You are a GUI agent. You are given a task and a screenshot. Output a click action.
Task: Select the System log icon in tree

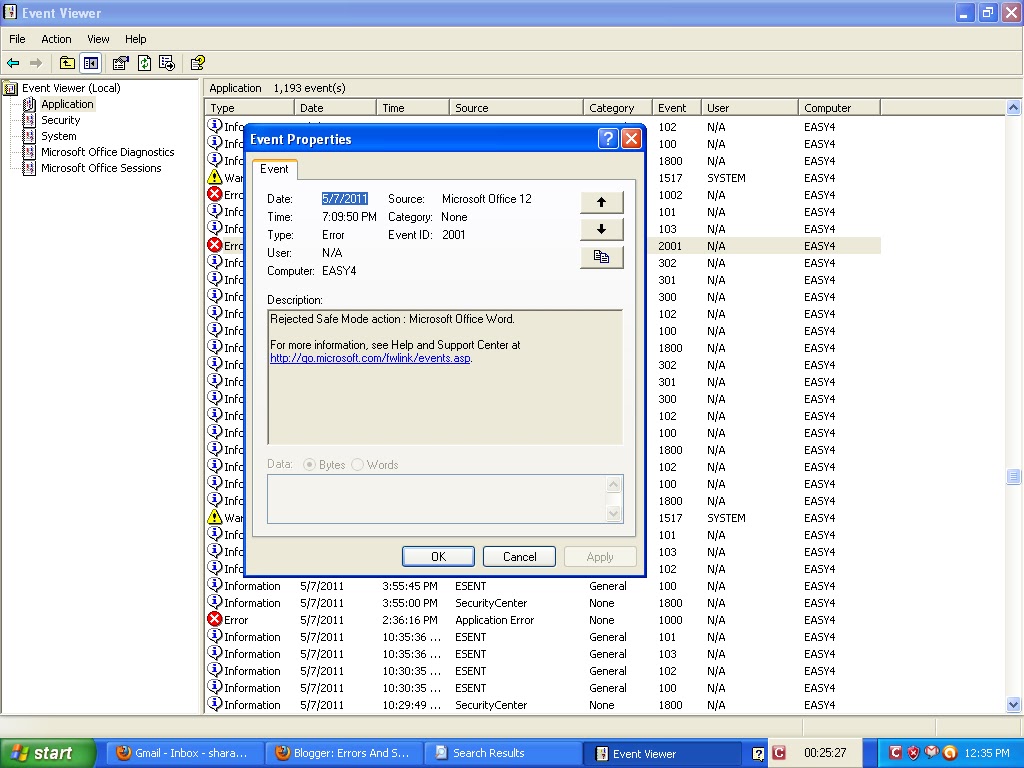pos(29,136)
